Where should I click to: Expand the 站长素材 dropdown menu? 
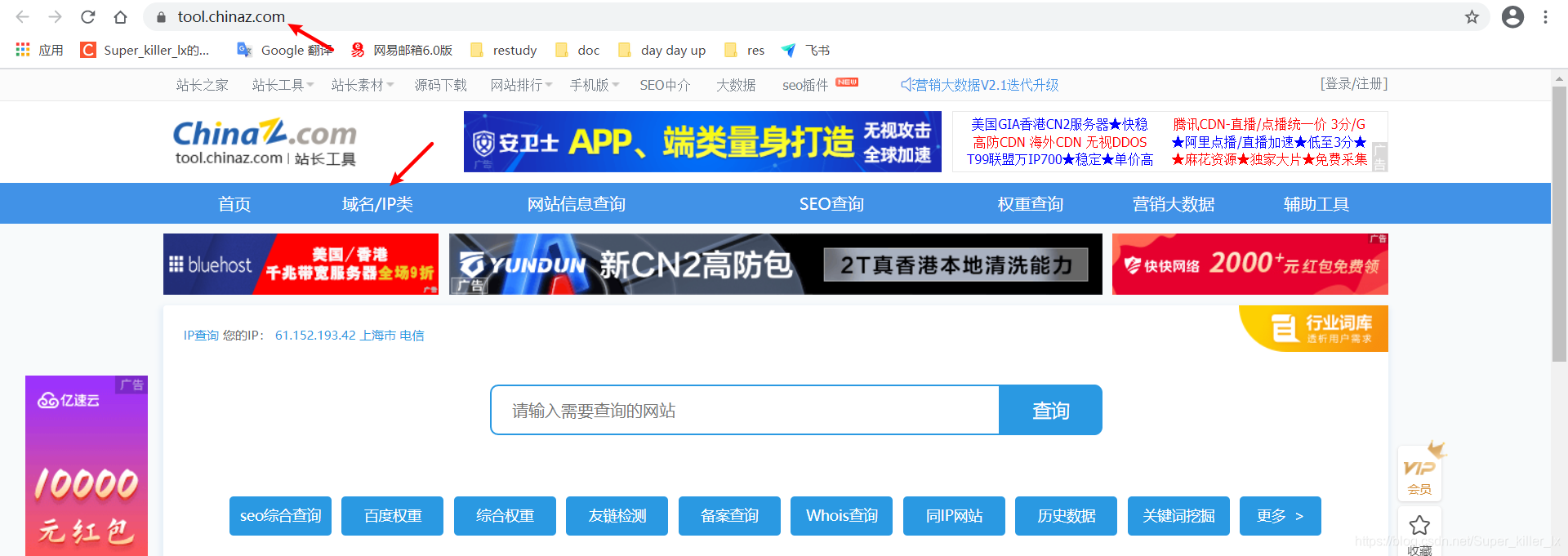coord(362,85)
